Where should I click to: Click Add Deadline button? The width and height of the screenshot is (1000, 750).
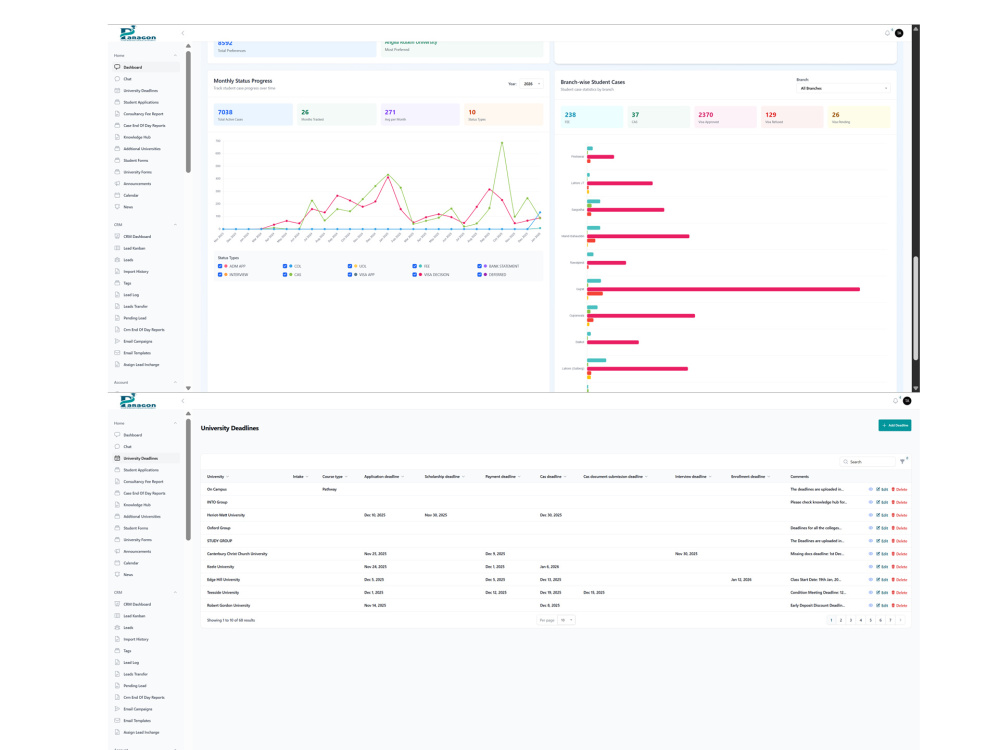[x=895, y=425]
